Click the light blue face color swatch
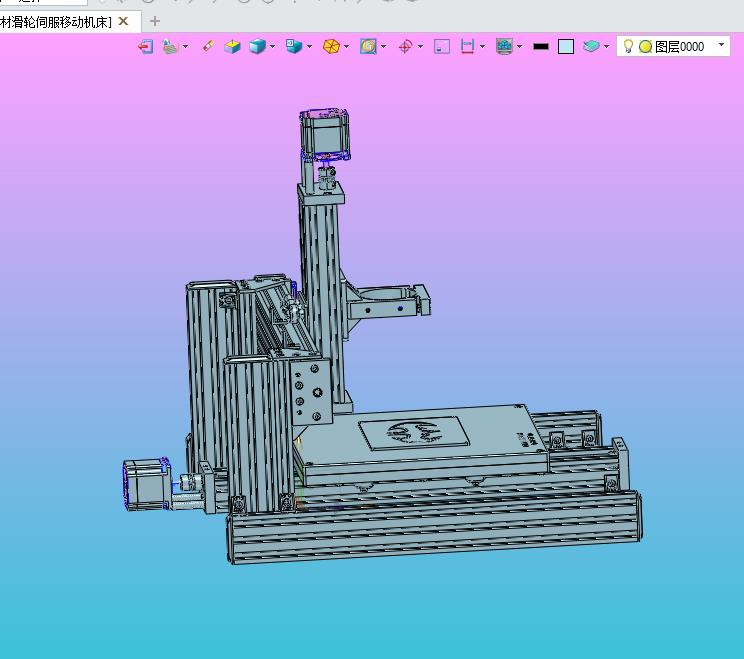The image size is (744, 659). pyautogui.click(x=566, y=46)
